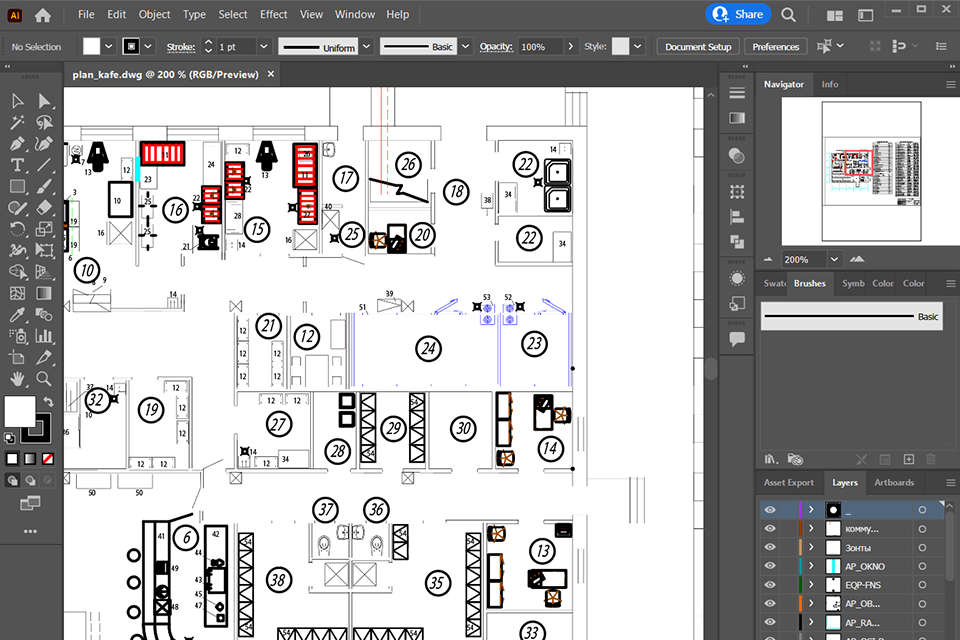This screenshot has height=640, width=960.
Task: Select the Eyedropper tool
Action: (x=17, y=315)
